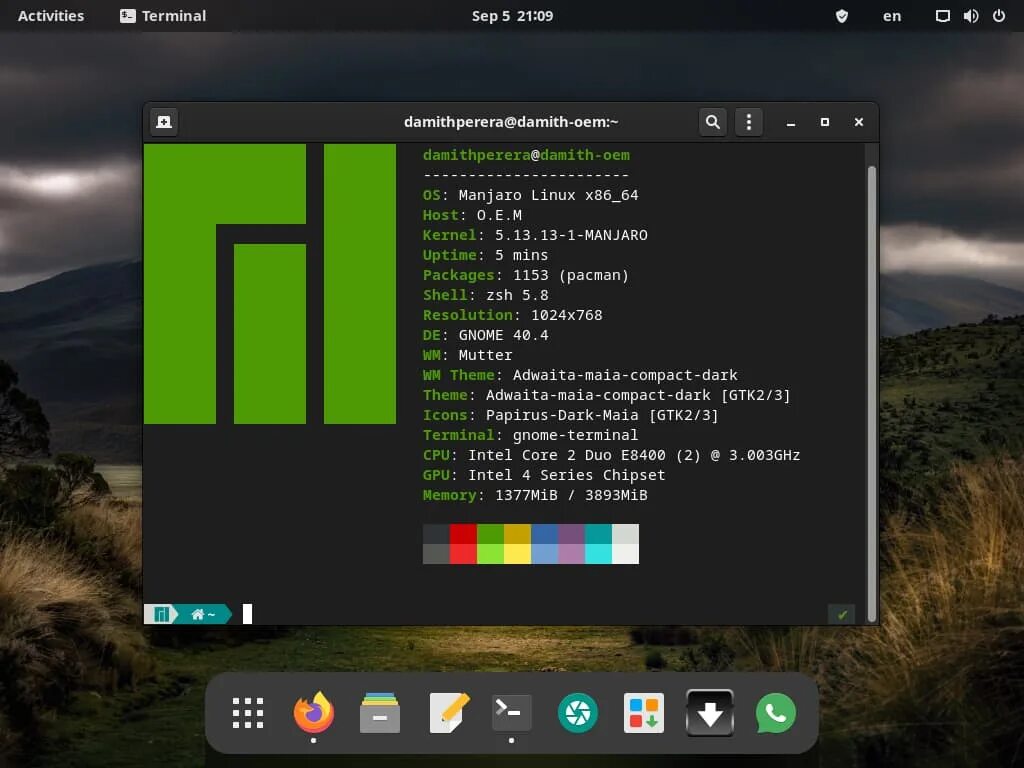Click the home directory prompt segment
1024x768 pixels.
click(203, 614)
